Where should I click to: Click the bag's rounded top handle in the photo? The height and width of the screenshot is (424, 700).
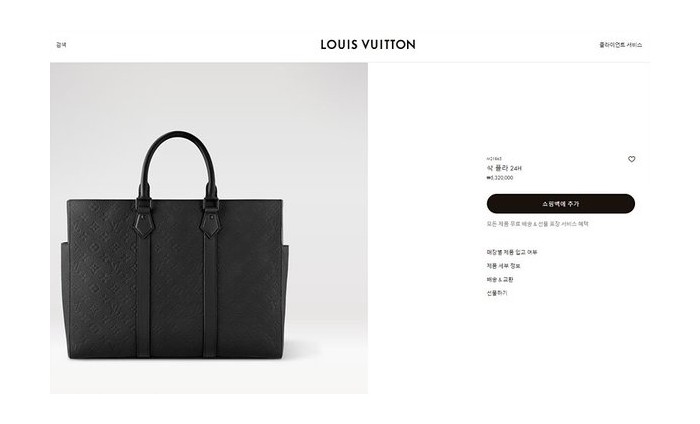tap(178, 154)
